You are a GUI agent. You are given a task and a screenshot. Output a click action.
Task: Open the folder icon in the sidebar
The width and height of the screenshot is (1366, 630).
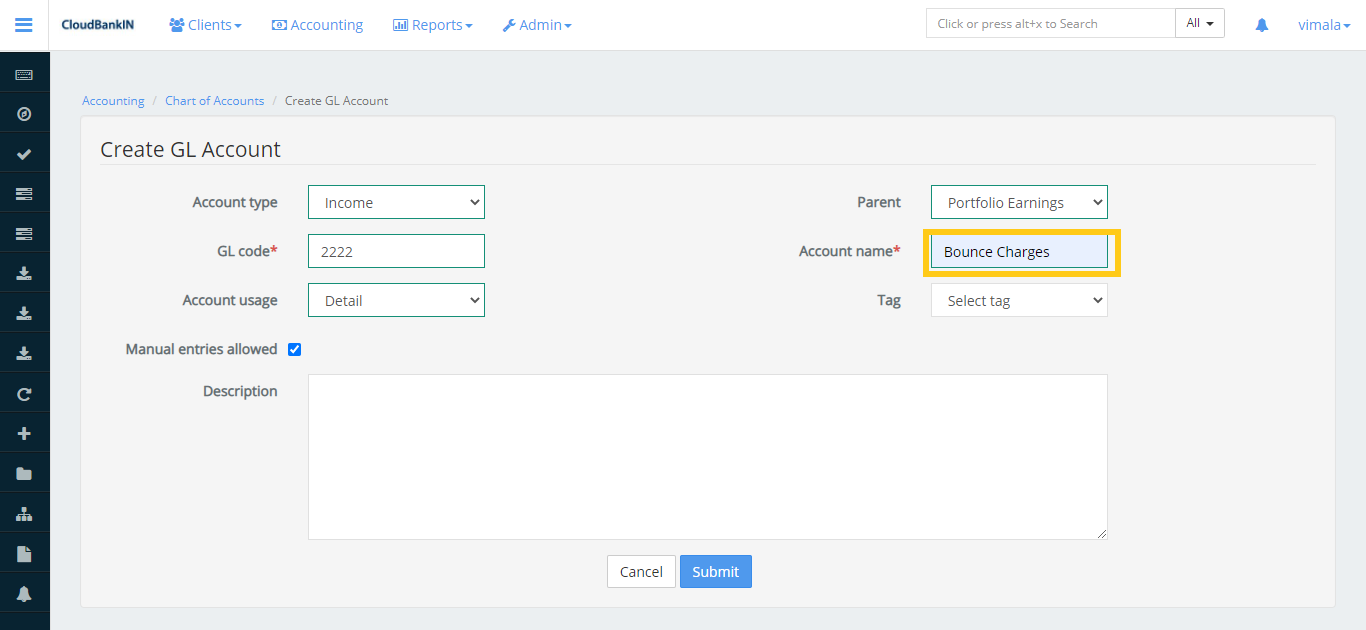(x=24, y=474)
